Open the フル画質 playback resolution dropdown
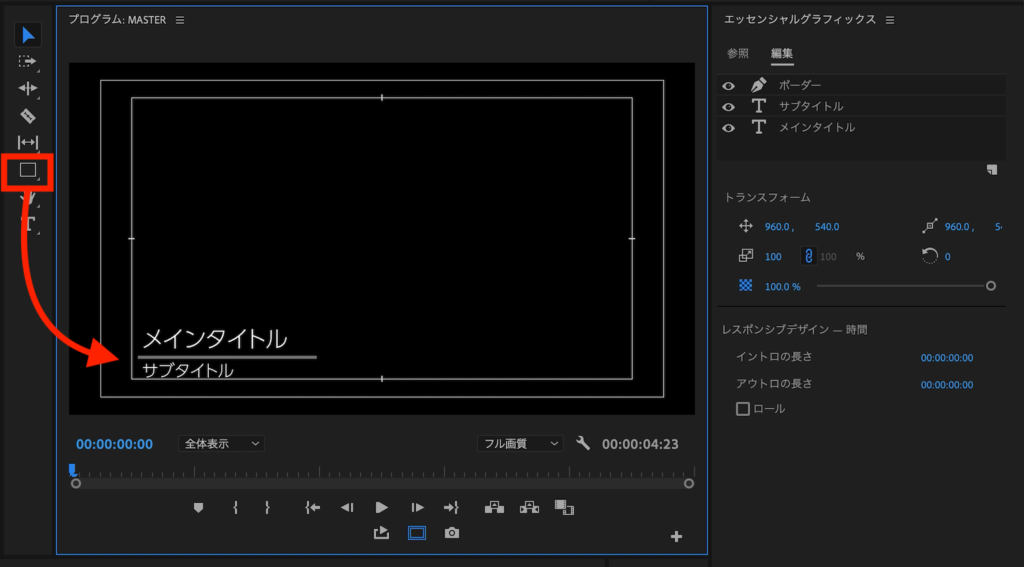The width and height of the screenshot is (1024, 567). (520, 443)
